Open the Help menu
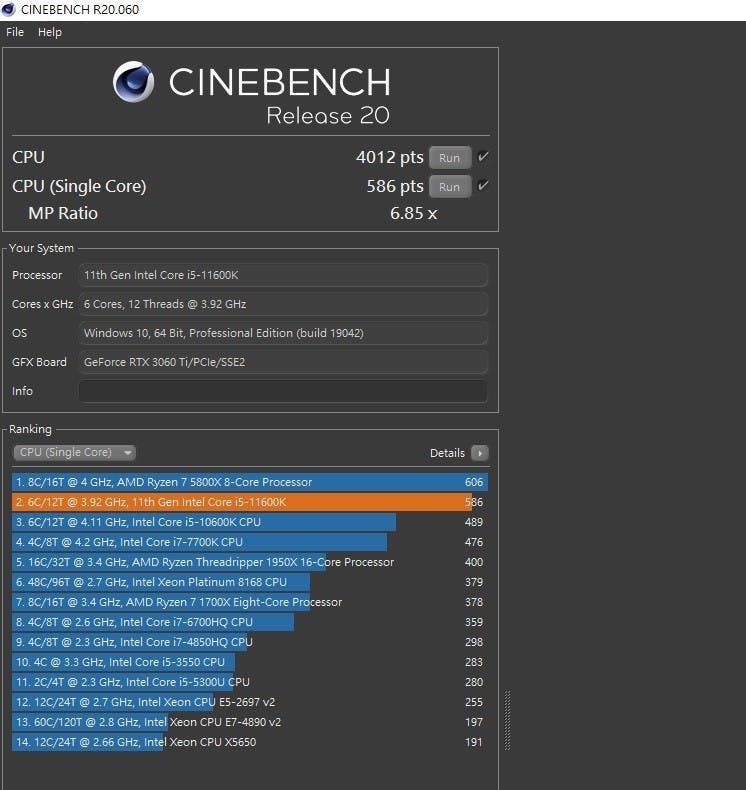Image resolution: width=746 pixels, height=790 pixels. [50, 32]
